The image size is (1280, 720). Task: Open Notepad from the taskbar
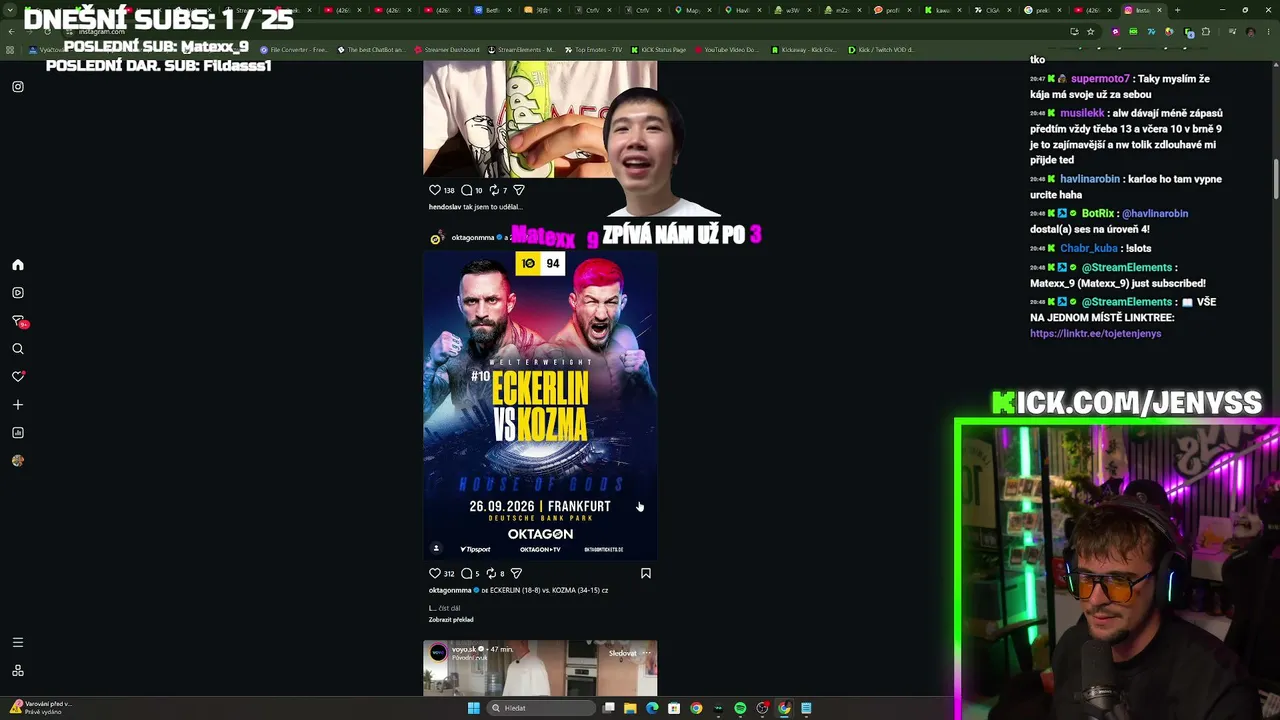[x=806, y=708]
